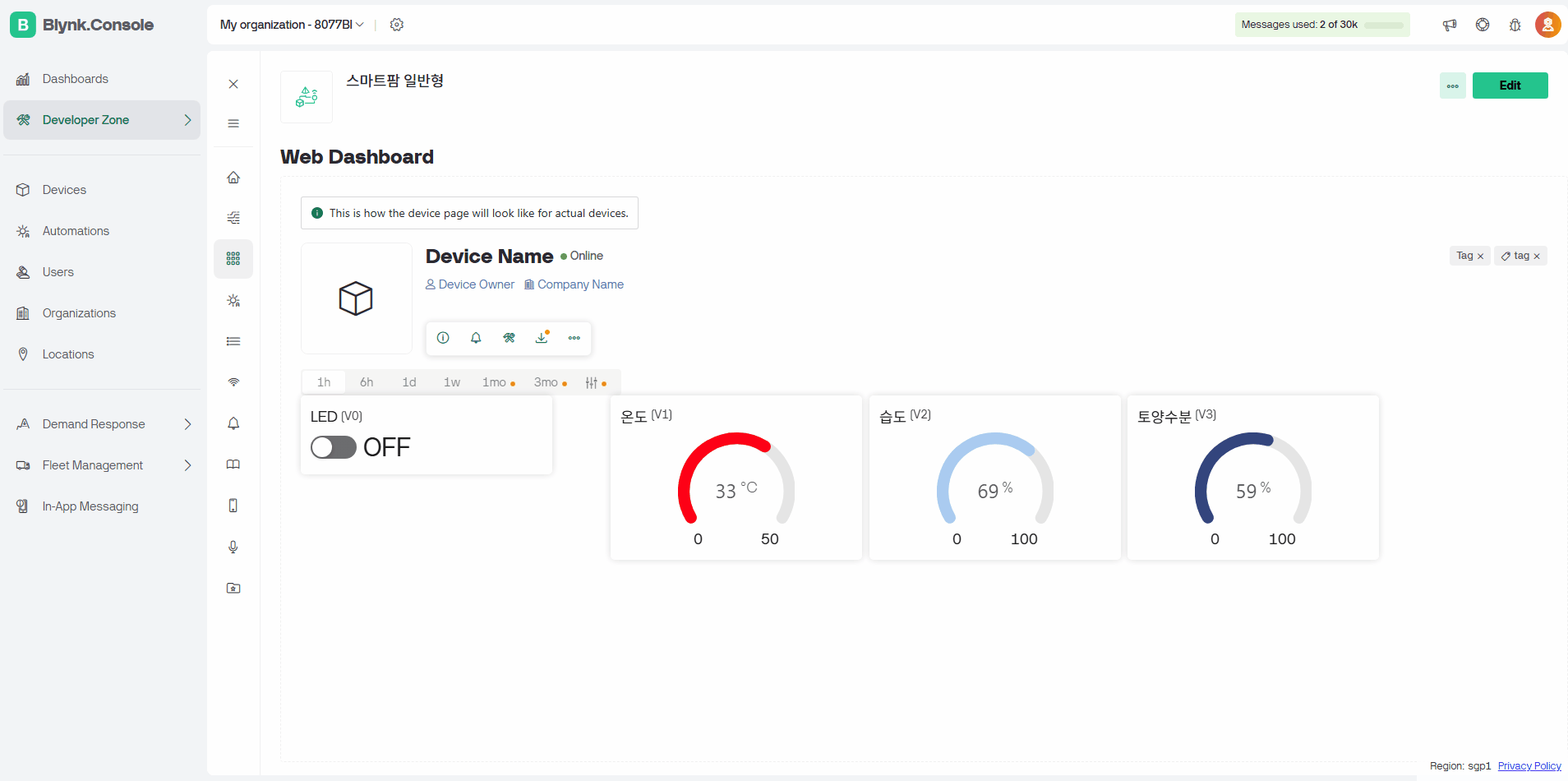The width and height of the screenshot is (1568, 781).
Task: Open the Privacy Policy link
Action: (x=1529, y=766)
